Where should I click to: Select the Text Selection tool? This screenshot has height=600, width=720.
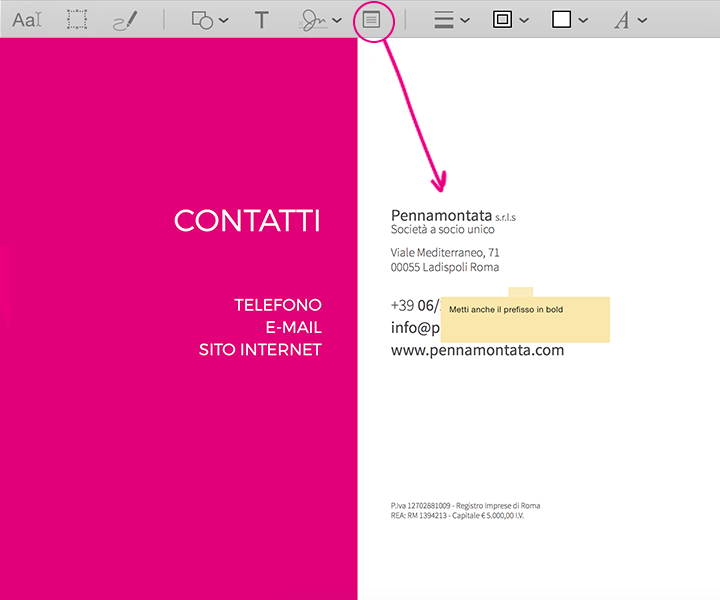tap(27, 20)
